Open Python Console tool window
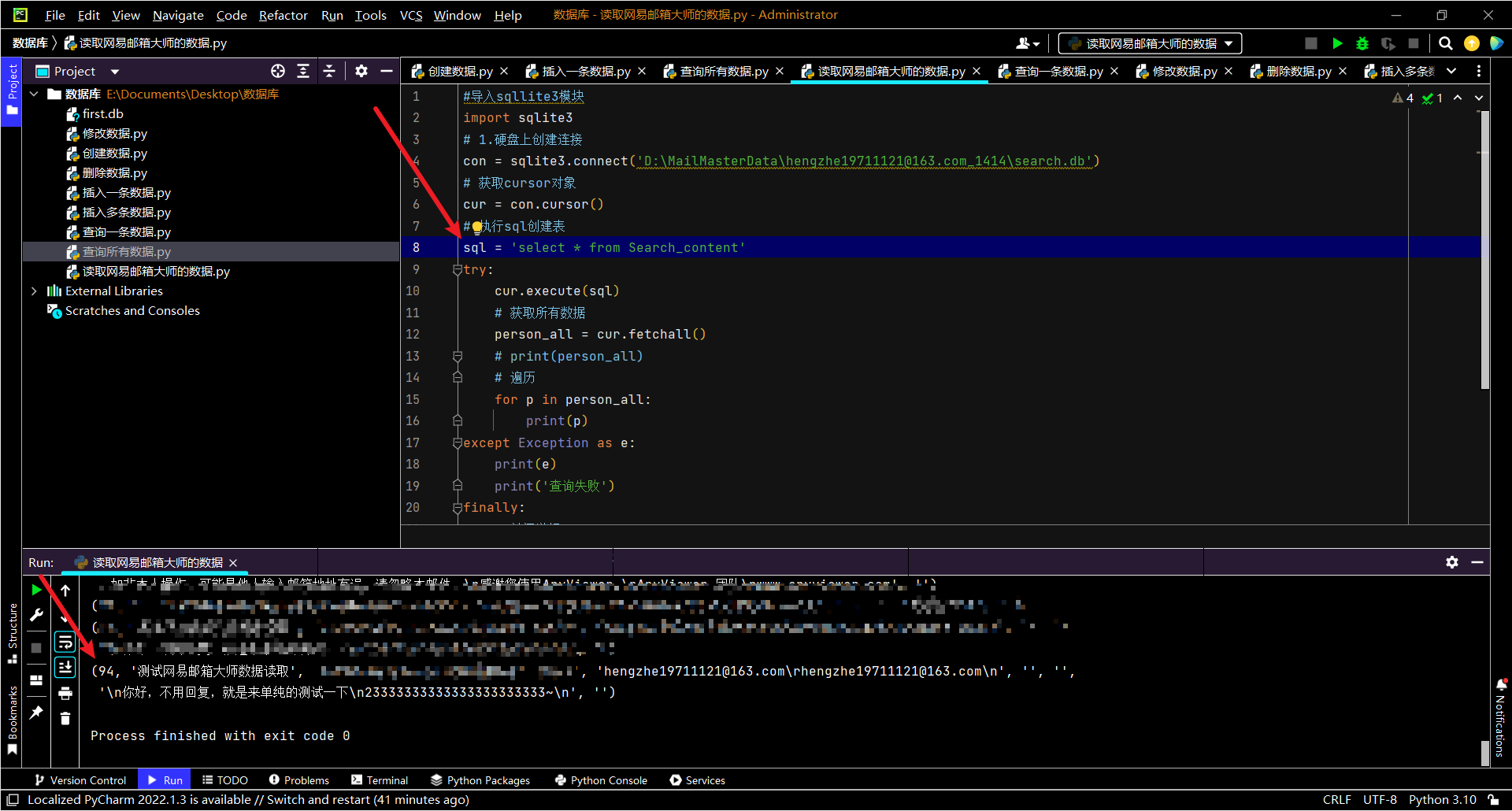Viewport: 1512px width, 811px height. tap(601, 780)
